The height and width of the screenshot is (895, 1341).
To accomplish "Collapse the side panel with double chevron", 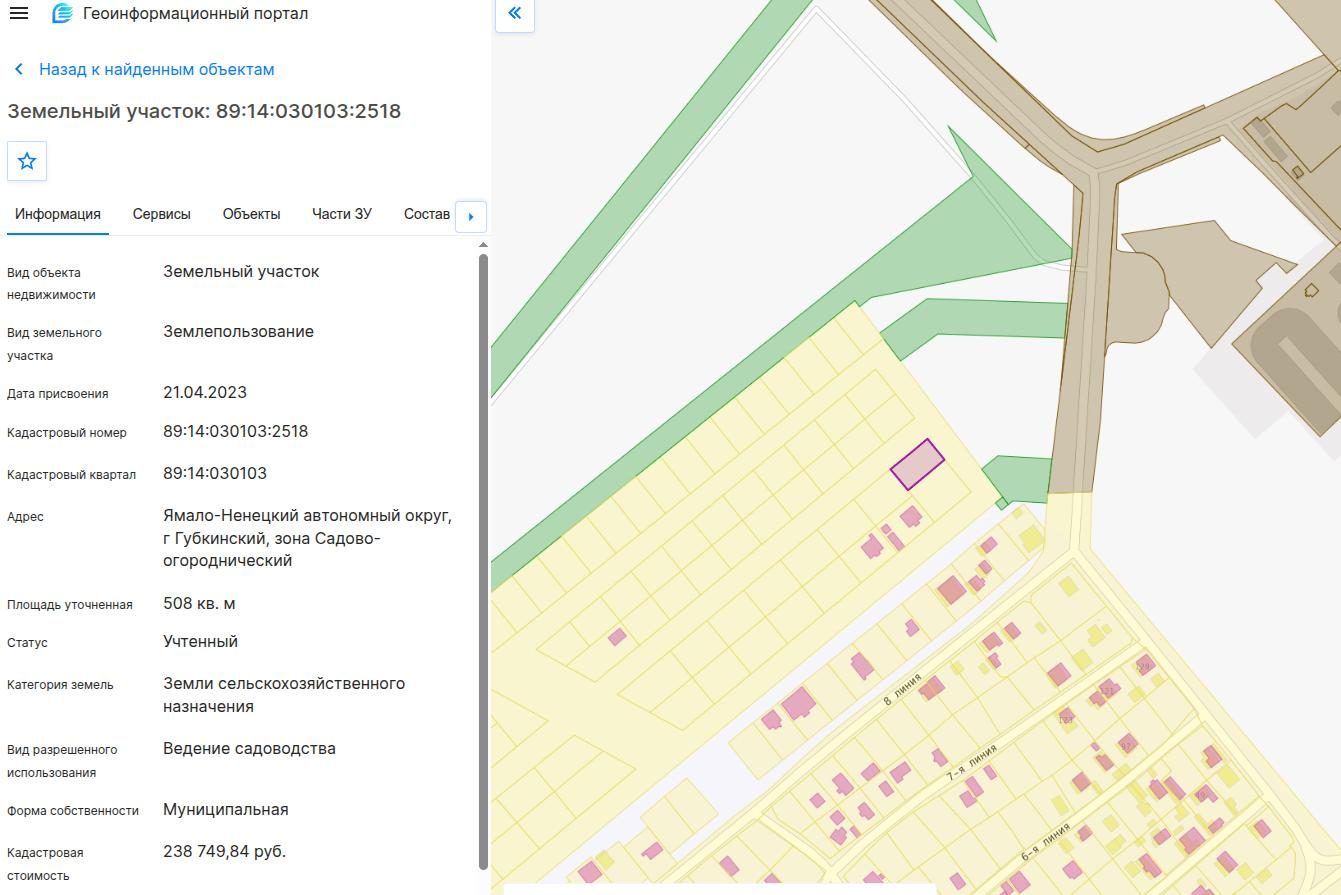I will click(515, 13).
